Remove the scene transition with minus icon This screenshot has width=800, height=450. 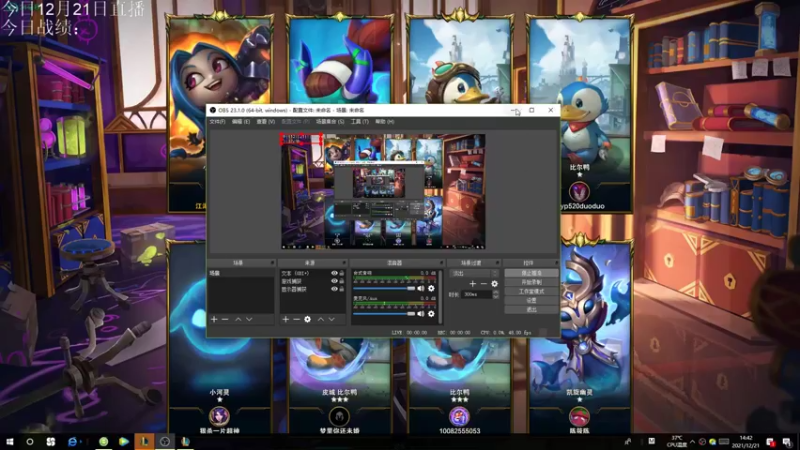pos(484,284)
